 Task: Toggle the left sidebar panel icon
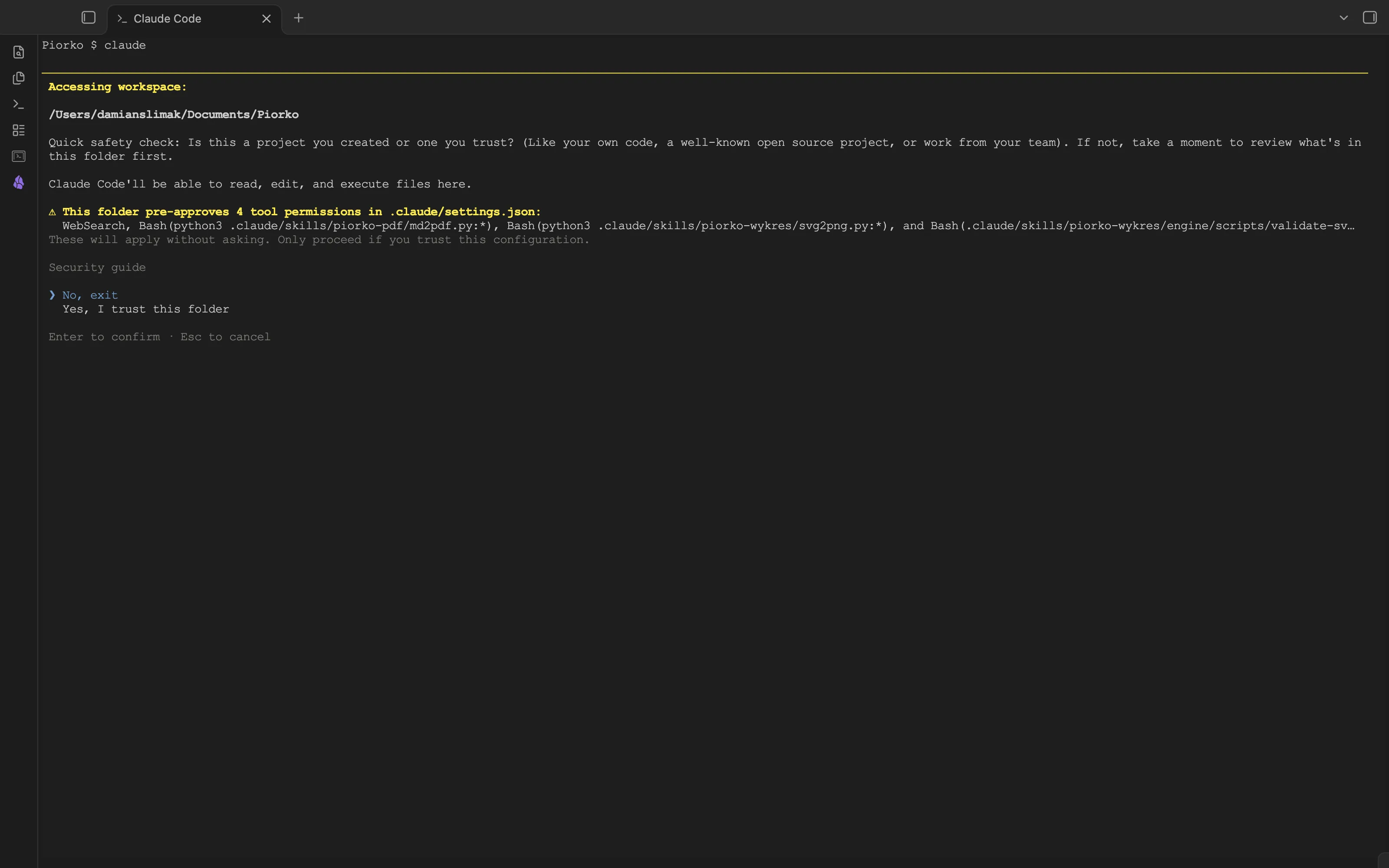click(89, 18)
